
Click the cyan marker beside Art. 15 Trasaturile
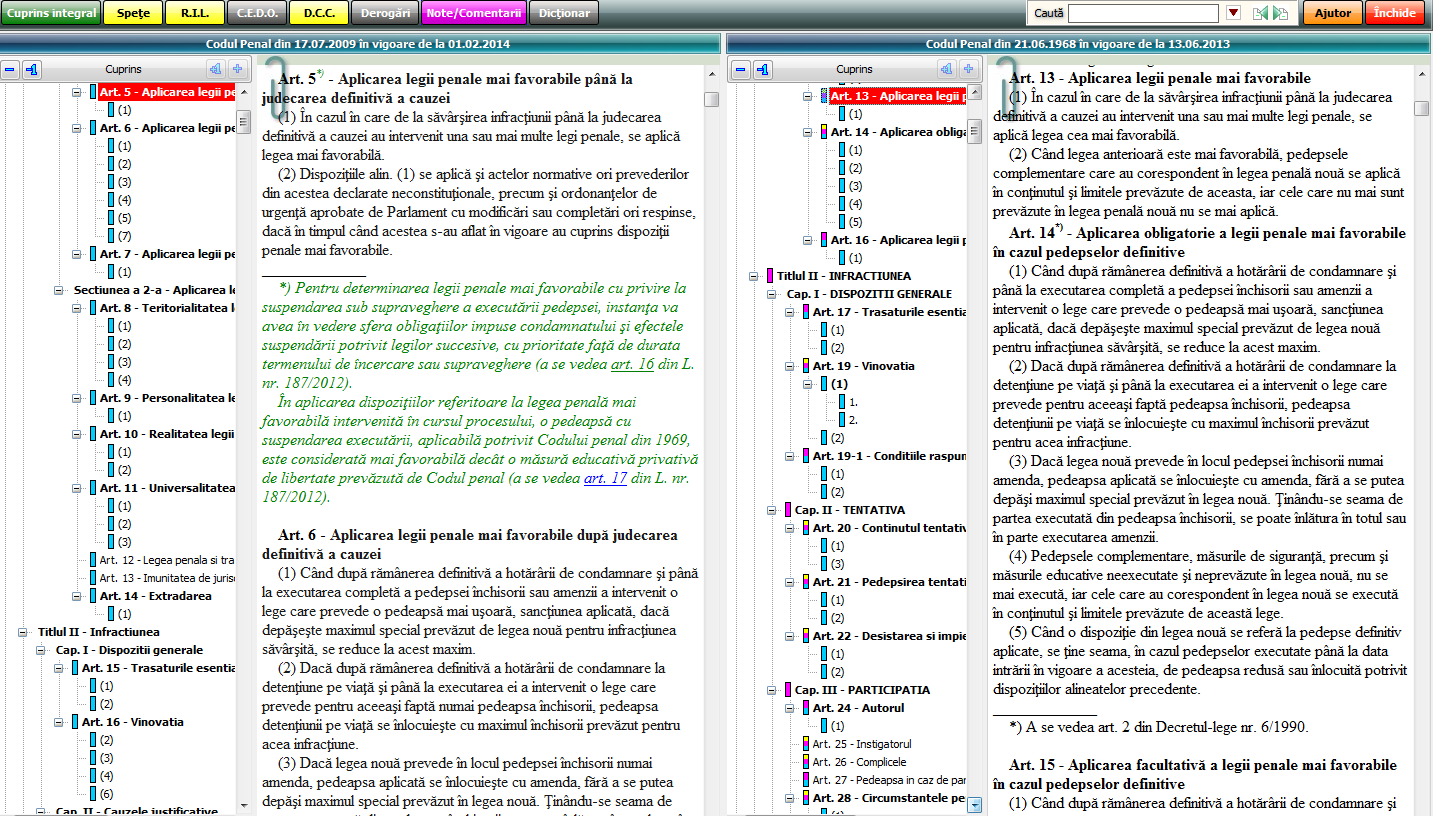click(75, 668)
